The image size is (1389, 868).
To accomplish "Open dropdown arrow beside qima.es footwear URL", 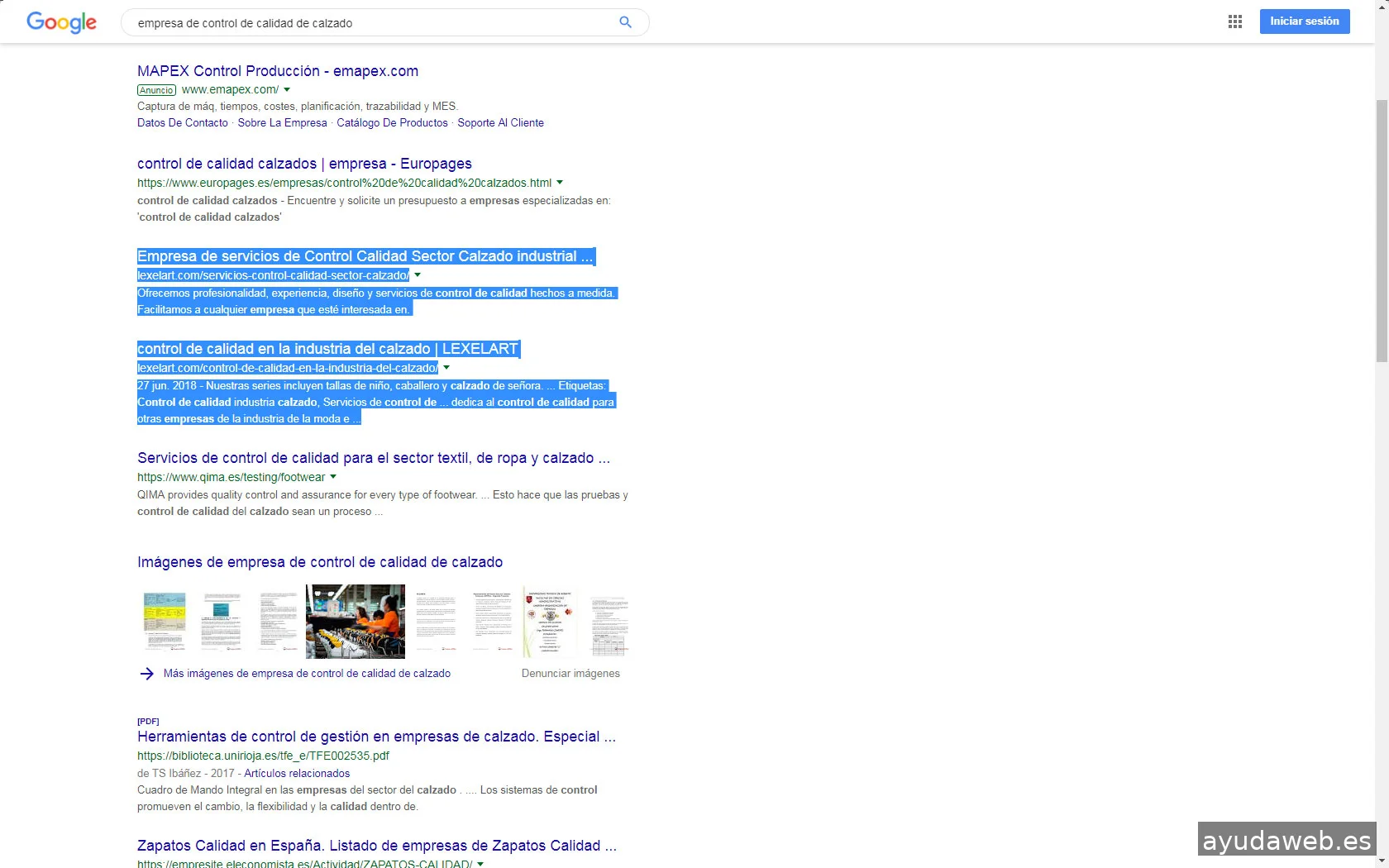I will [x=333, y=477].
